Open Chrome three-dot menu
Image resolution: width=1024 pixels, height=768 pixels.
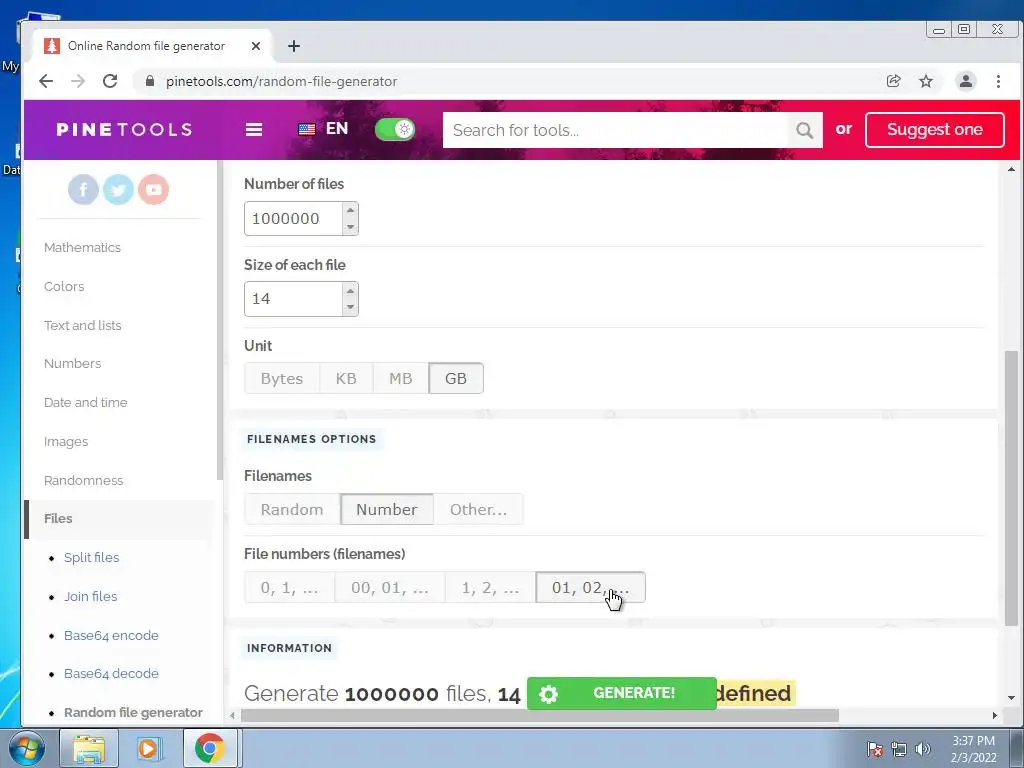click(x=998, y=81)
